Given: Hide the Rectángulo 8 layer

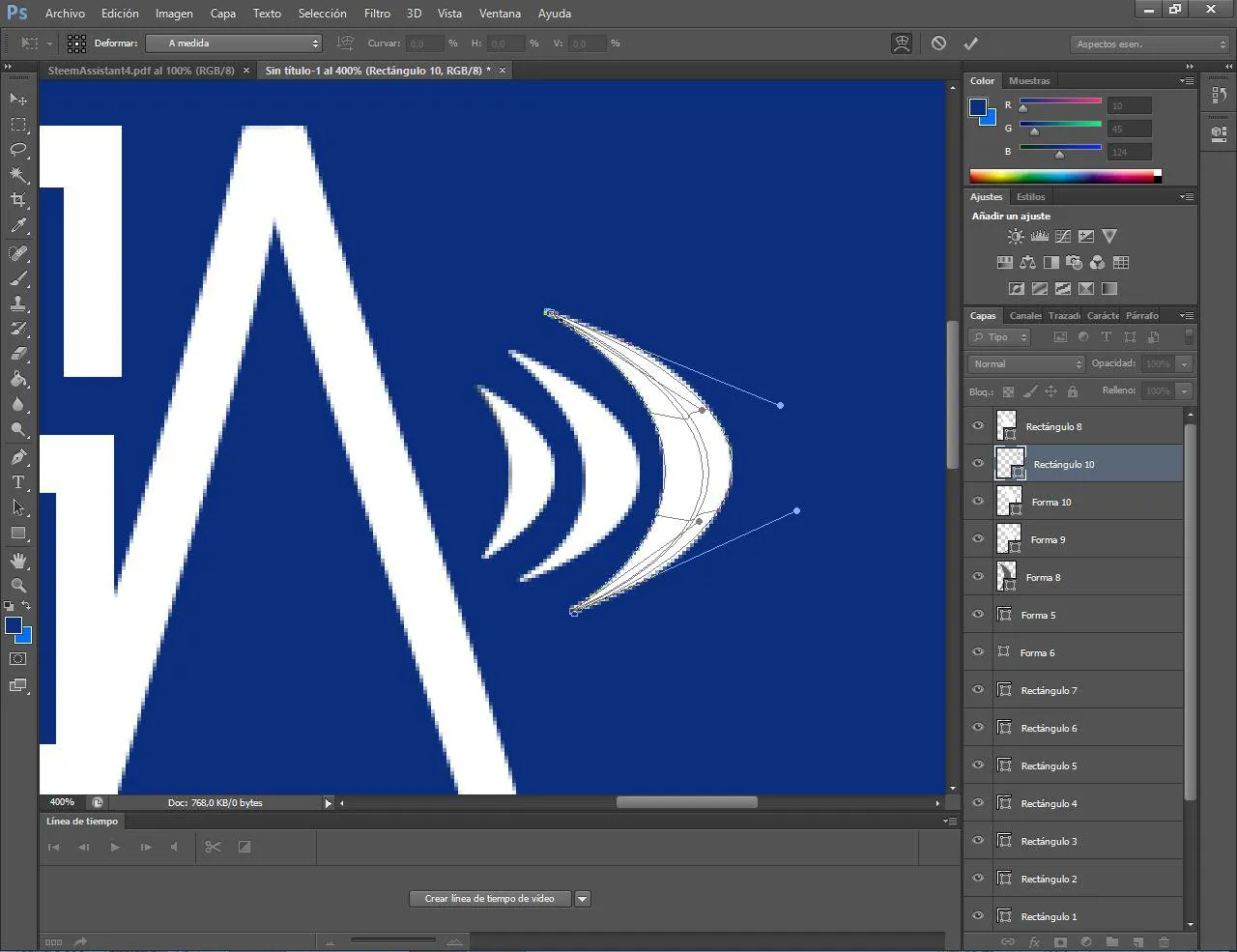Looking at the screenshot, I should 978,426.
